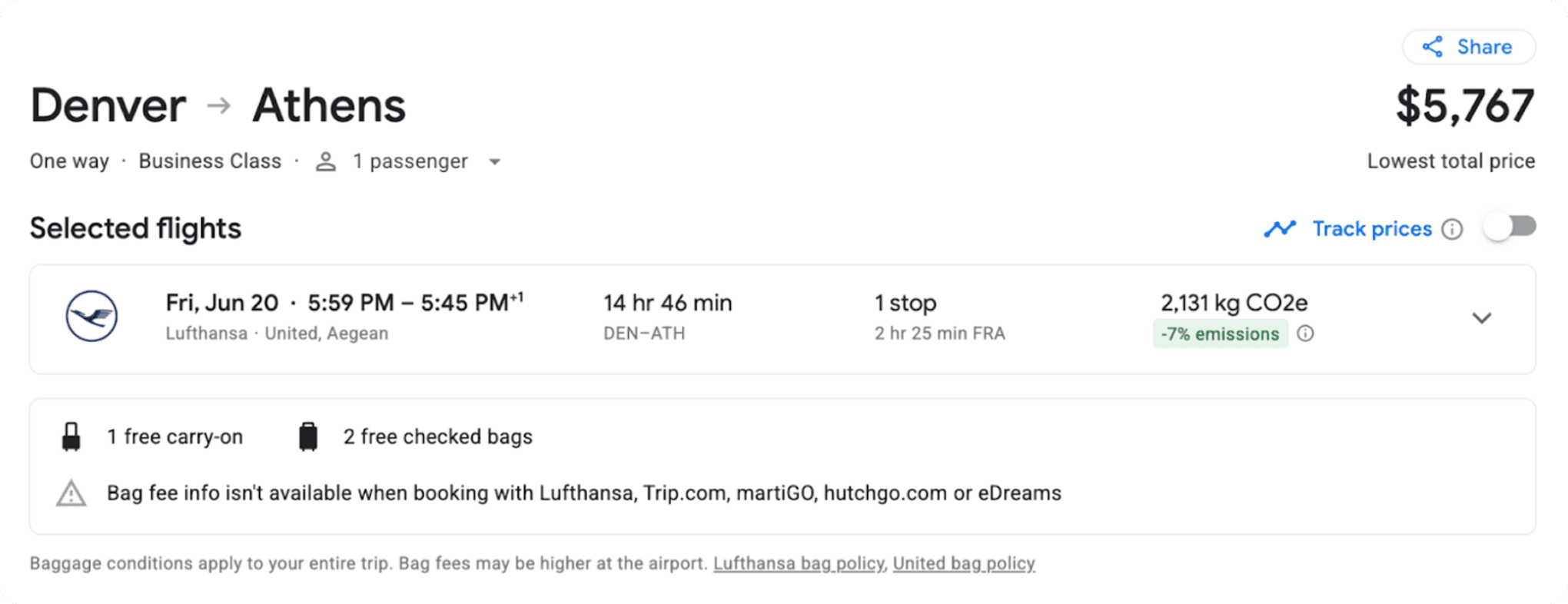Click the arrow between Denver and Athens
The width and height of the screenshot is (1568, 604).
(x=219, y=106)
